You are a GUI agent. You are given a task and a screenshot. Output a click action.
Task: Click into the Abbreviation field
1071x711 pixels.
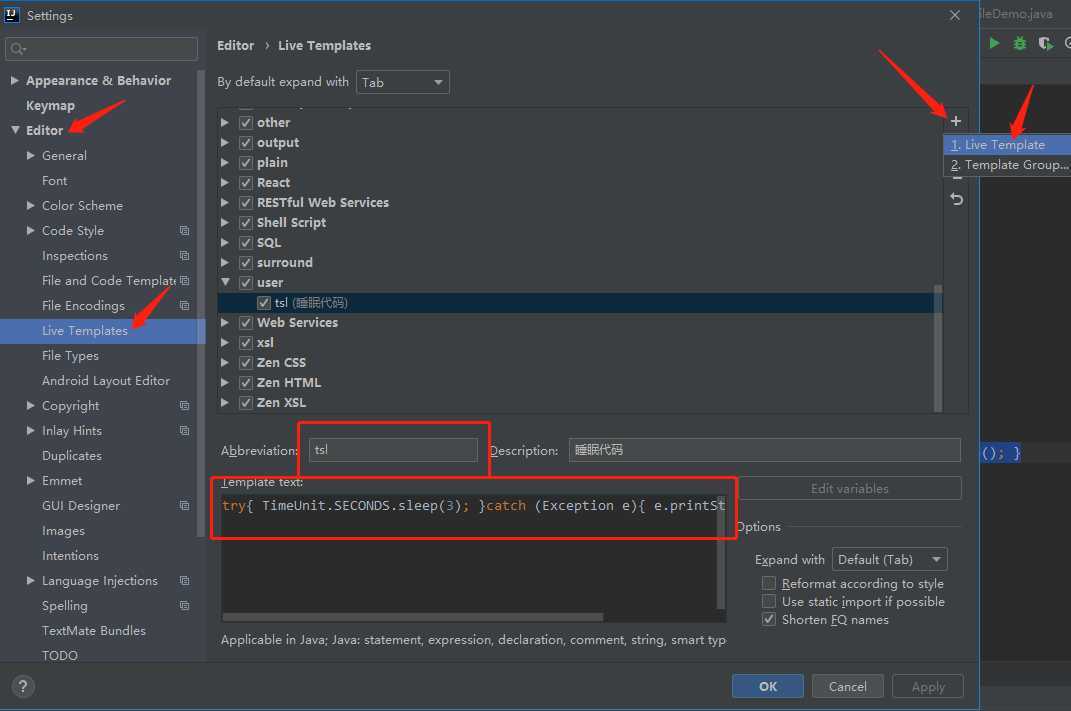[x=393, y=450]
